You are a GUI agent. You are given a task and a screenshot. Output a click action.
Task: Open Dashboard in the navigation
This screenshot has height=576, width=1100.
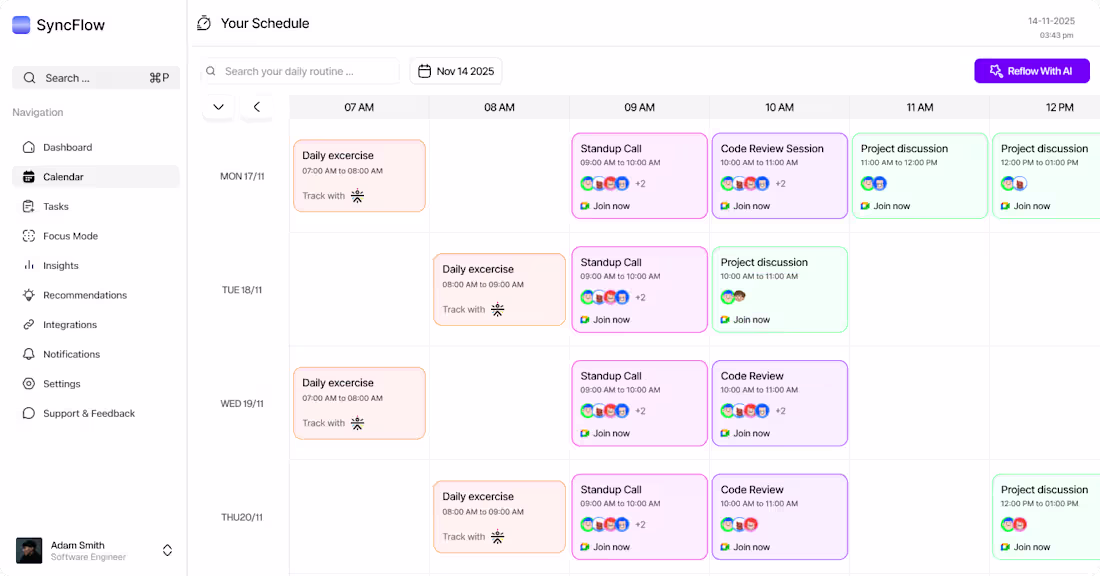point(95,147)
